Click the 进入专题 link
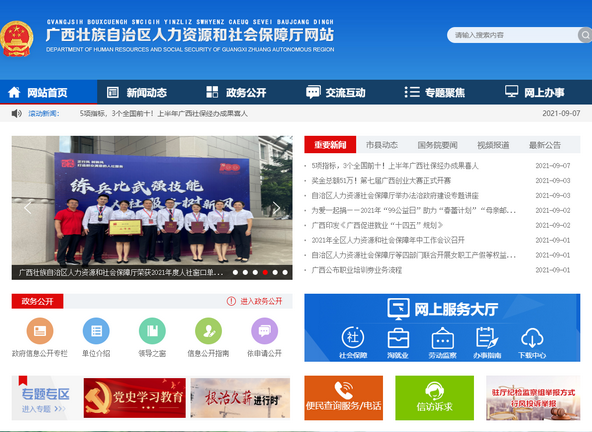Screen dimensions: 592x432 43,409
